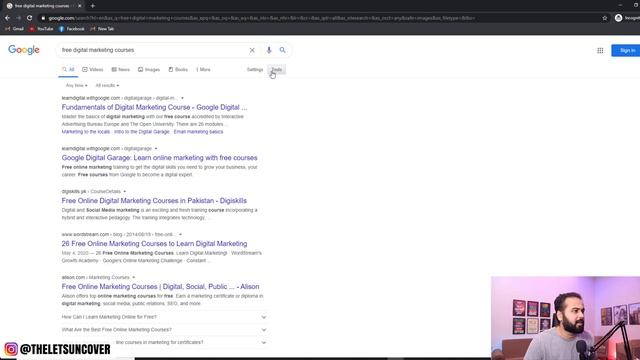Viewport: 640px width, 360px height.
Task: Open options arrow for Digital Garage URL
Action: (x=156, y=149)
